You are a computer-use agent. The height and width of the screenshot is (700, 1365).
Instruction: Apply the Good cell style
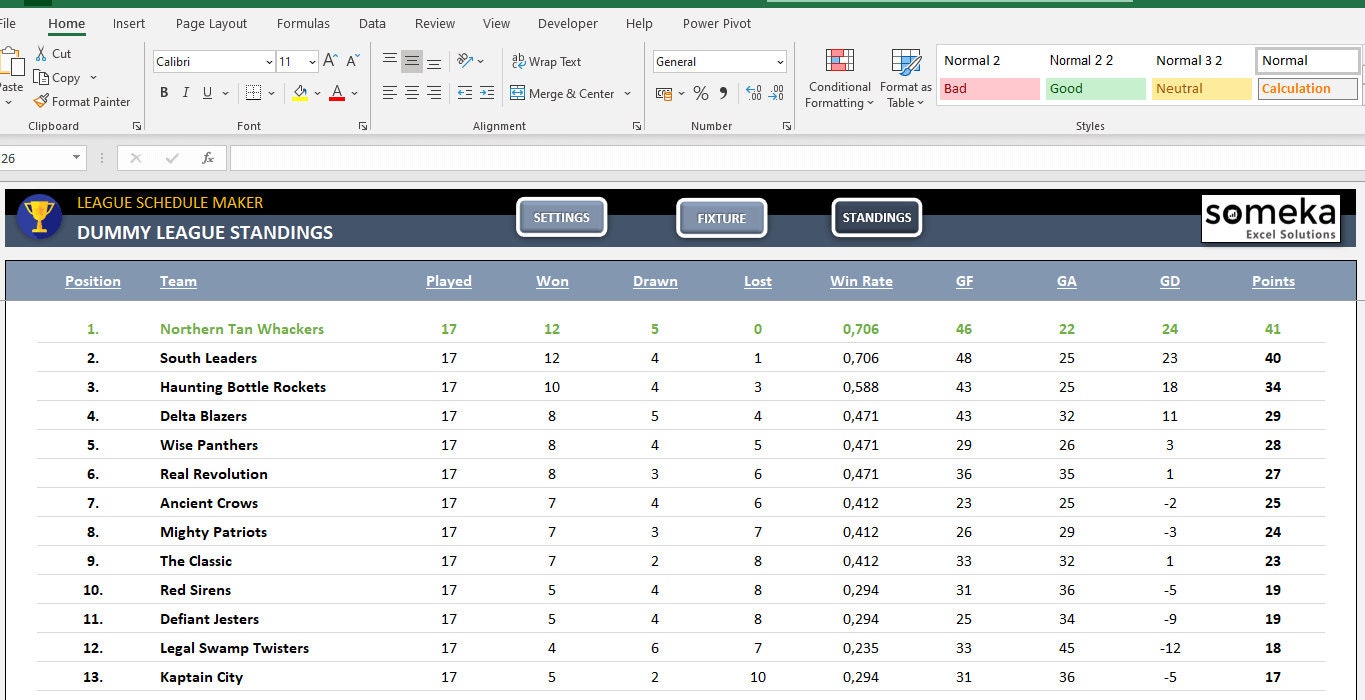[x=1095, y=89]
